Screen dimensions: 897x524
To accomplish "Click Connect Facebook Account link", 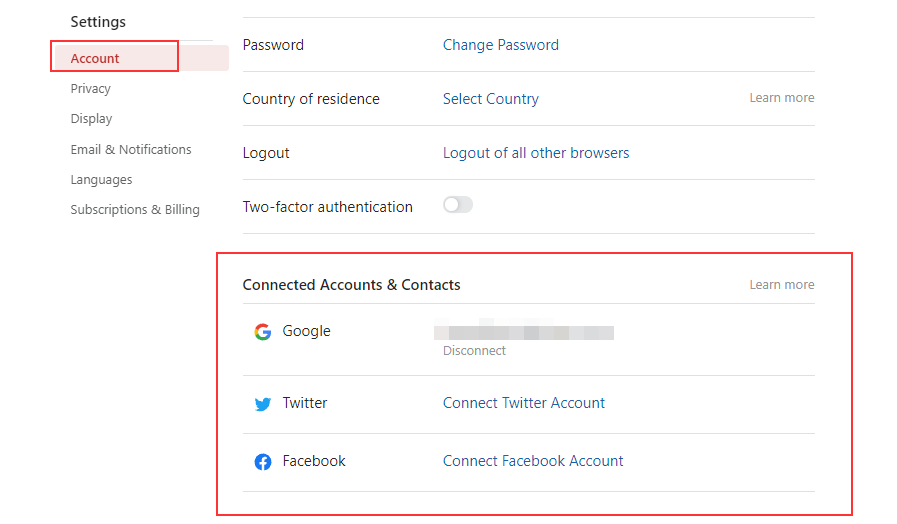I will click(533, 461).
